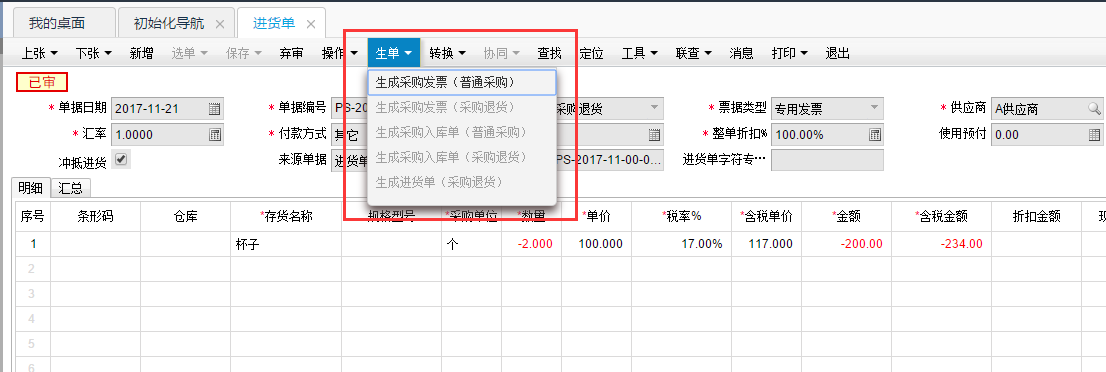
Task: Open the 转换 dropdown menu
Action: [448, 53]
